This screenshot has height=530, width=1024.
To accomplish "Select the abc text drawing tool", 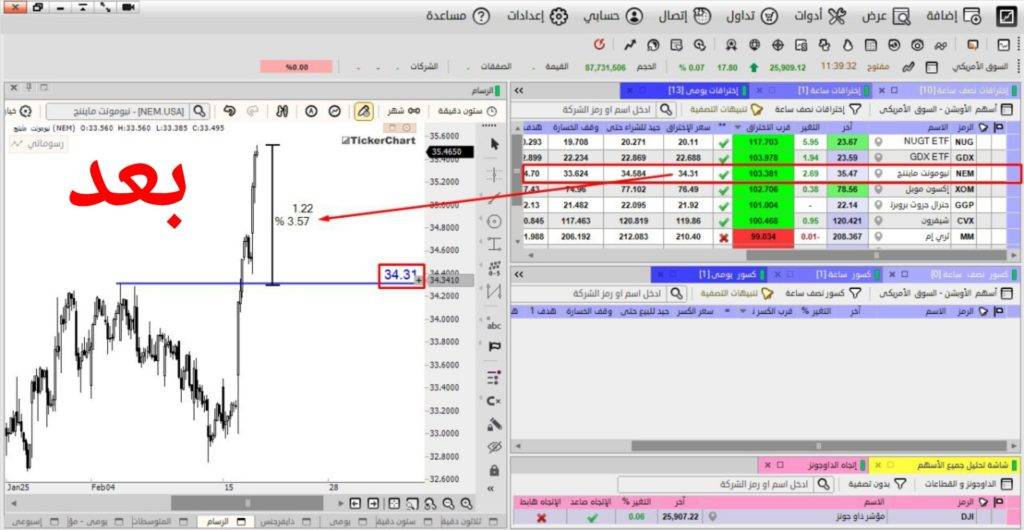I will pyautogui.click(x=494, y=324).
